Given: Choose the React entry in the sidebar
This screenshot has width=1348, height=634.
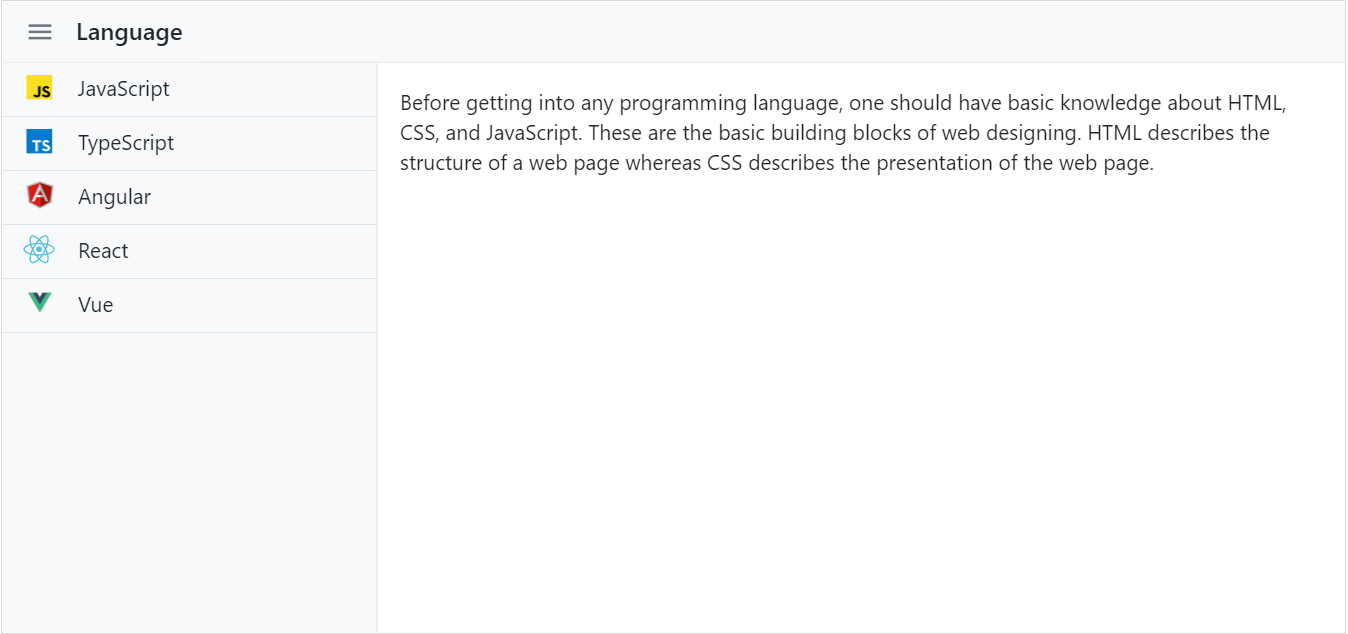Looking at the screenshot, I should click(190, 251).
